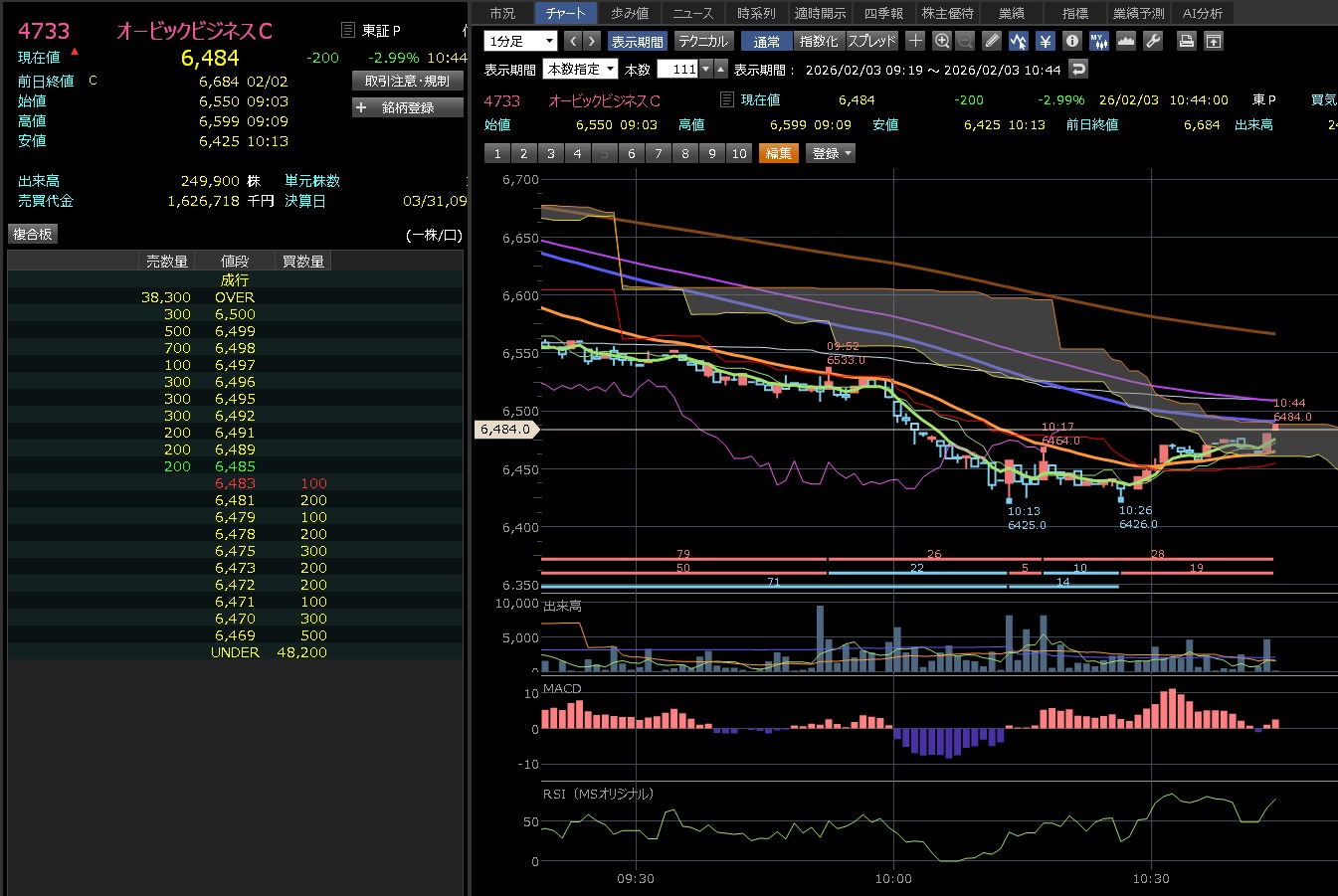
Task: Click the zoom in magnifier icon
Action: [942, 41]
